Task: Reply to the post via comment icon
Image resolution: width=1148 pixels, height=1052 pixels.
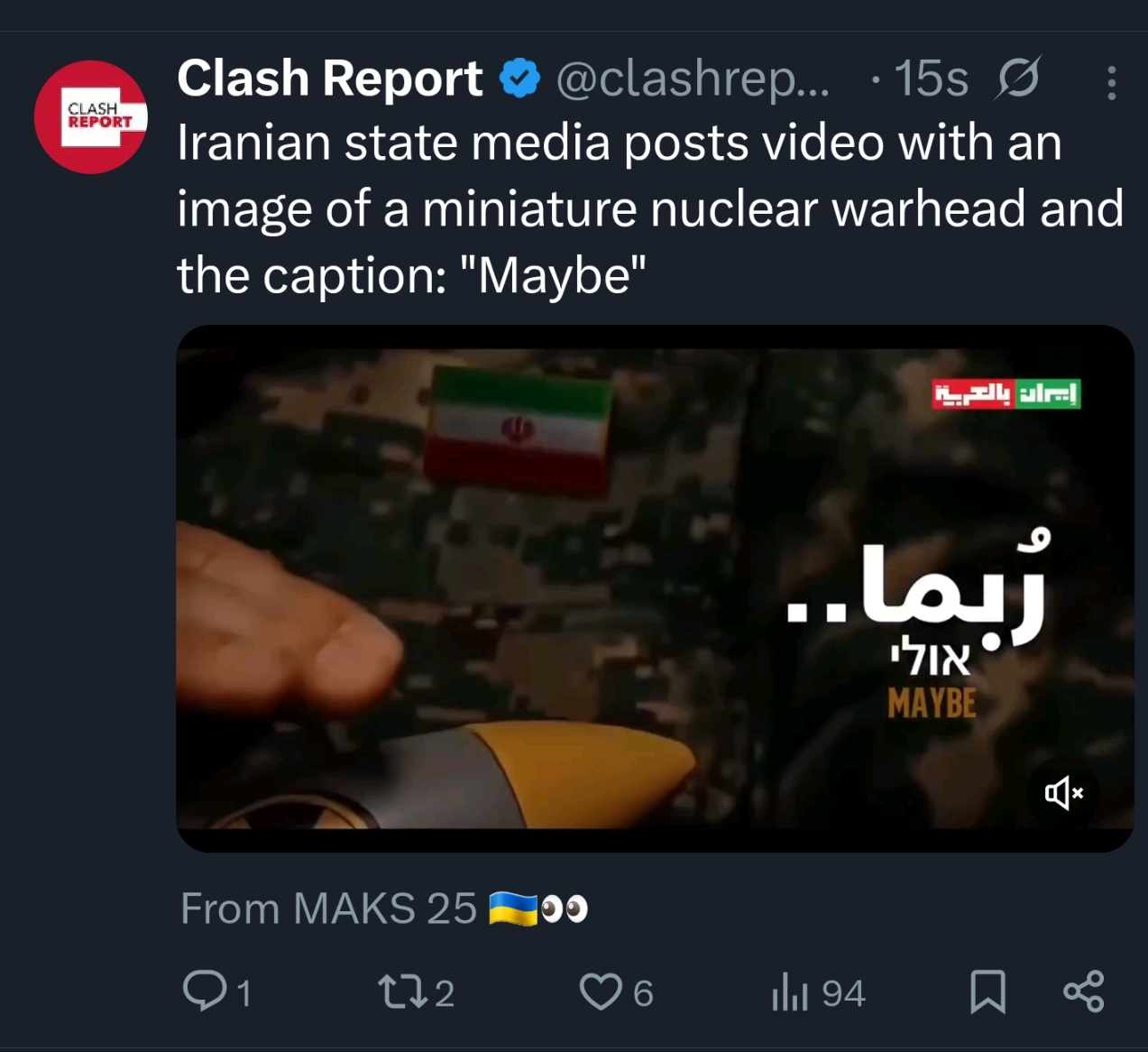Action: click(205, 991)
